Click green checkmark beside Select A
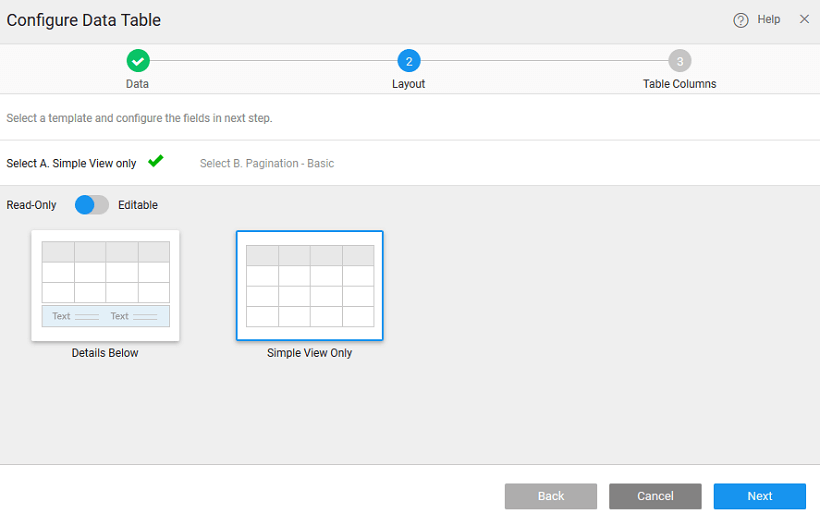This screenshot has width=820, height=526. [x=155, y=161]
